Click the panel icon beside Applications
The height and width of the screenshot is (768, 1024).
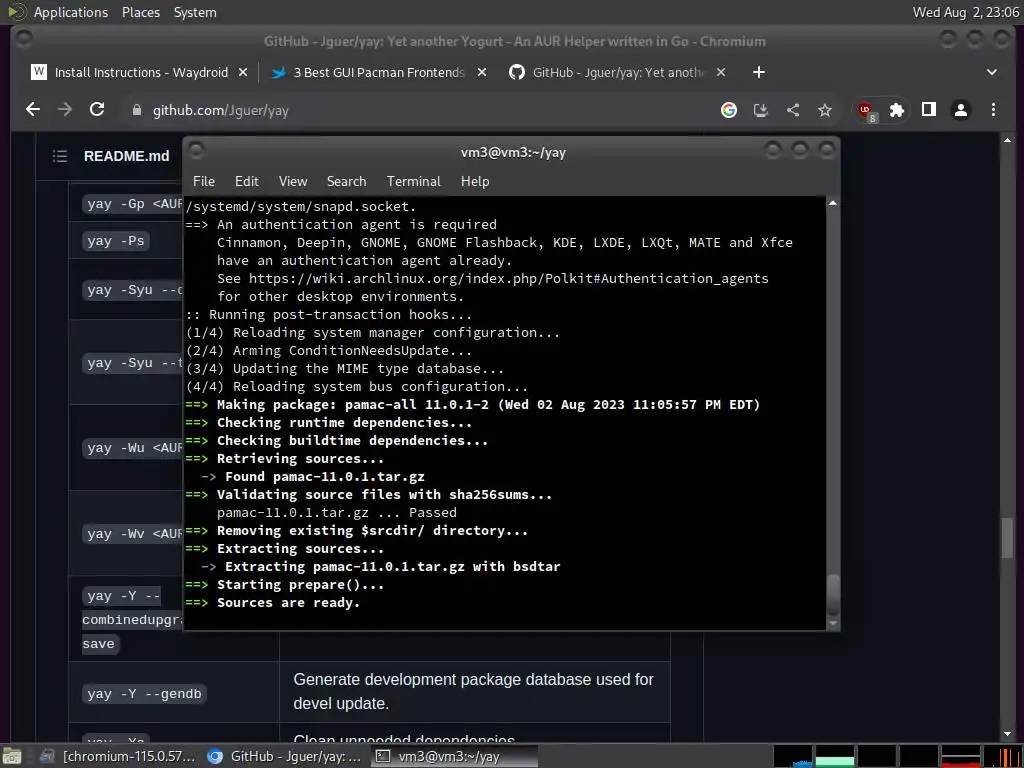[16, 12]
